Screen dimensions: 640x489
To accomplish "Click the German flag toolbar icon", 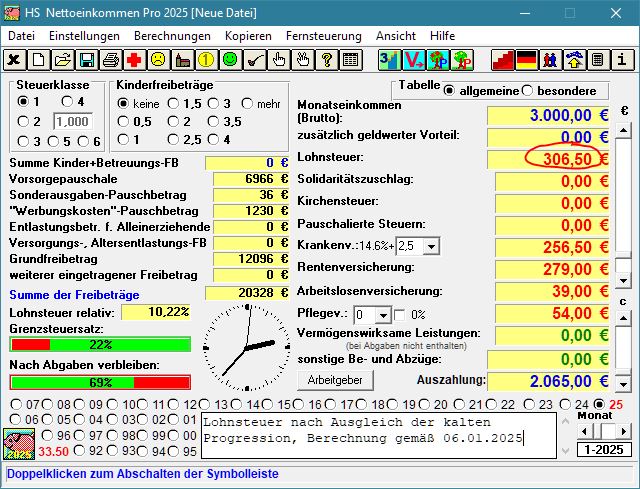I will tap(526, 60).
